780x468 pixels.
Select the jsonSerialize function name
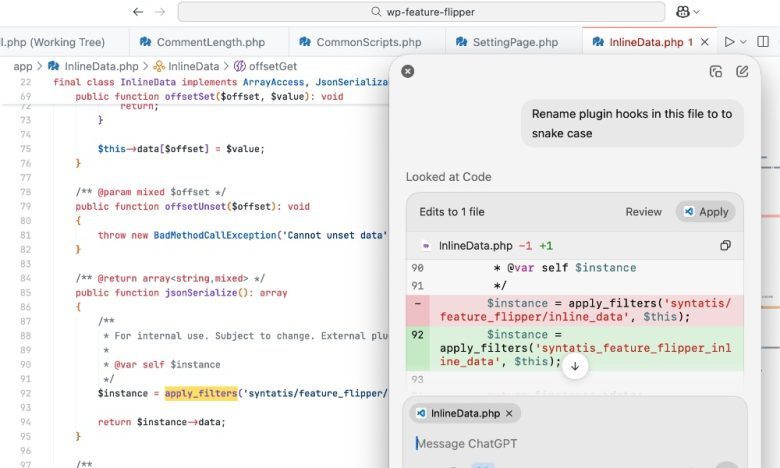click(201, 293)
